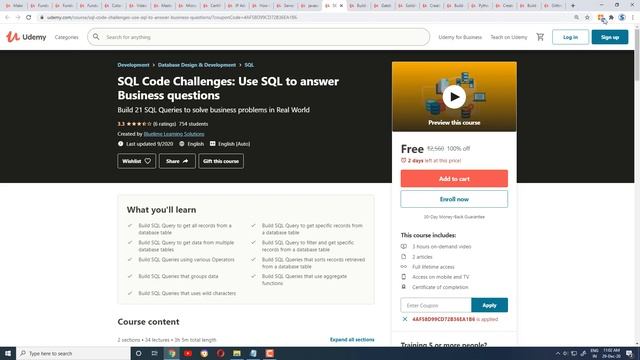This screenshot has height=360, width=640.
Task: Show hidden system tray icons
Action: pyautogui.click(x=558, y=353)
